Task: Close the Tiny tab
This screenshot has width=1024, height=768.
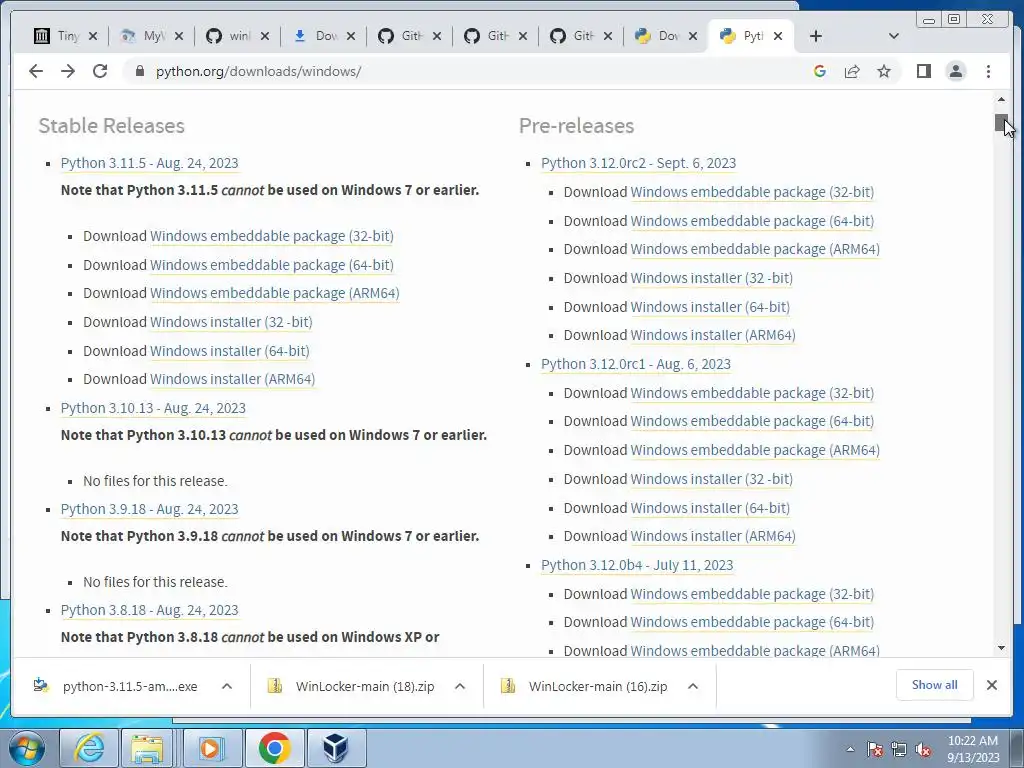Action: [93, 36]
